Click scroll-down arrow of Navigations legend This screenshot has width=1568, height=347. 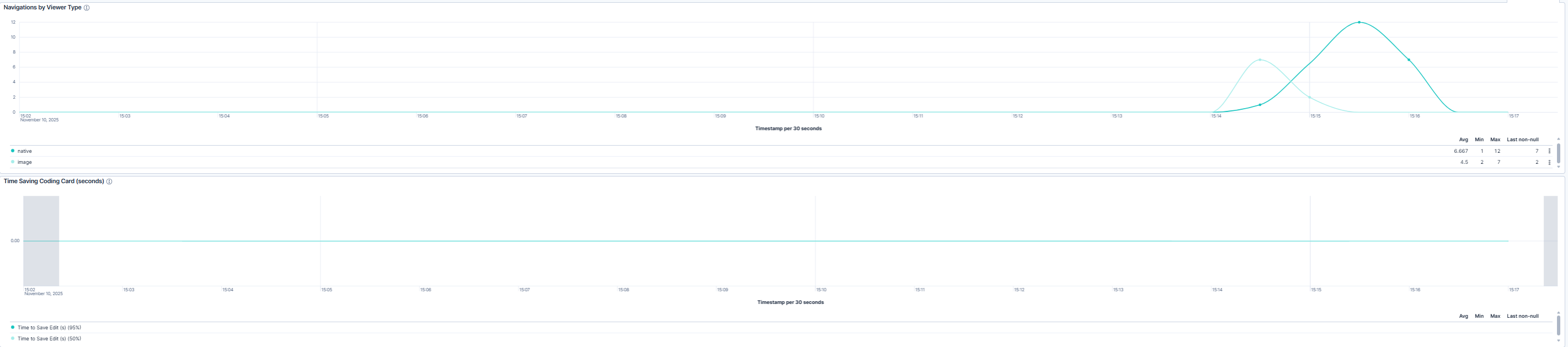(x=1558, y=167)
